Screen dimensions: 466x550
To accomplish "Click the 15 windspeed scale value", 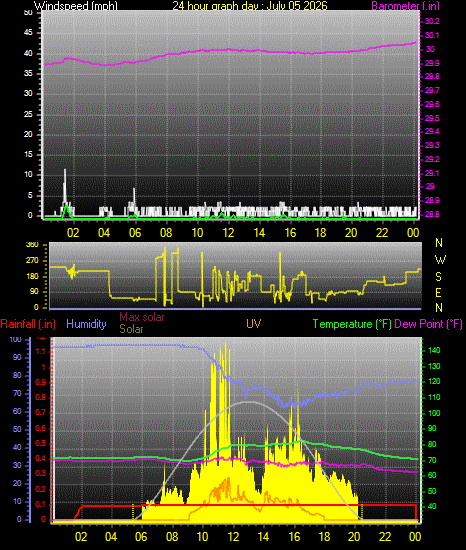I will 28,155.
